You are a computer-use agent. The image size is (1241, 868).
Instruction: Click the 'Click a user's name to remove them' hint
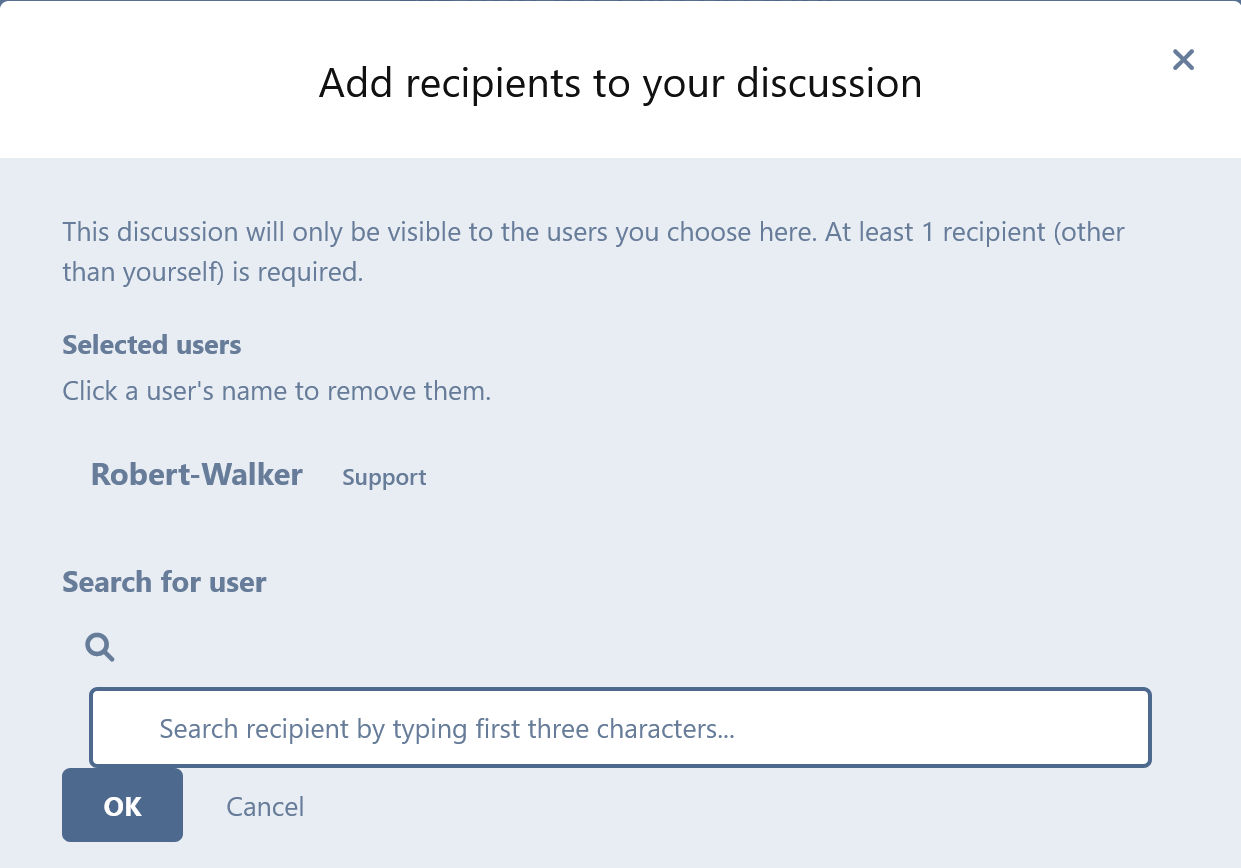276,391
